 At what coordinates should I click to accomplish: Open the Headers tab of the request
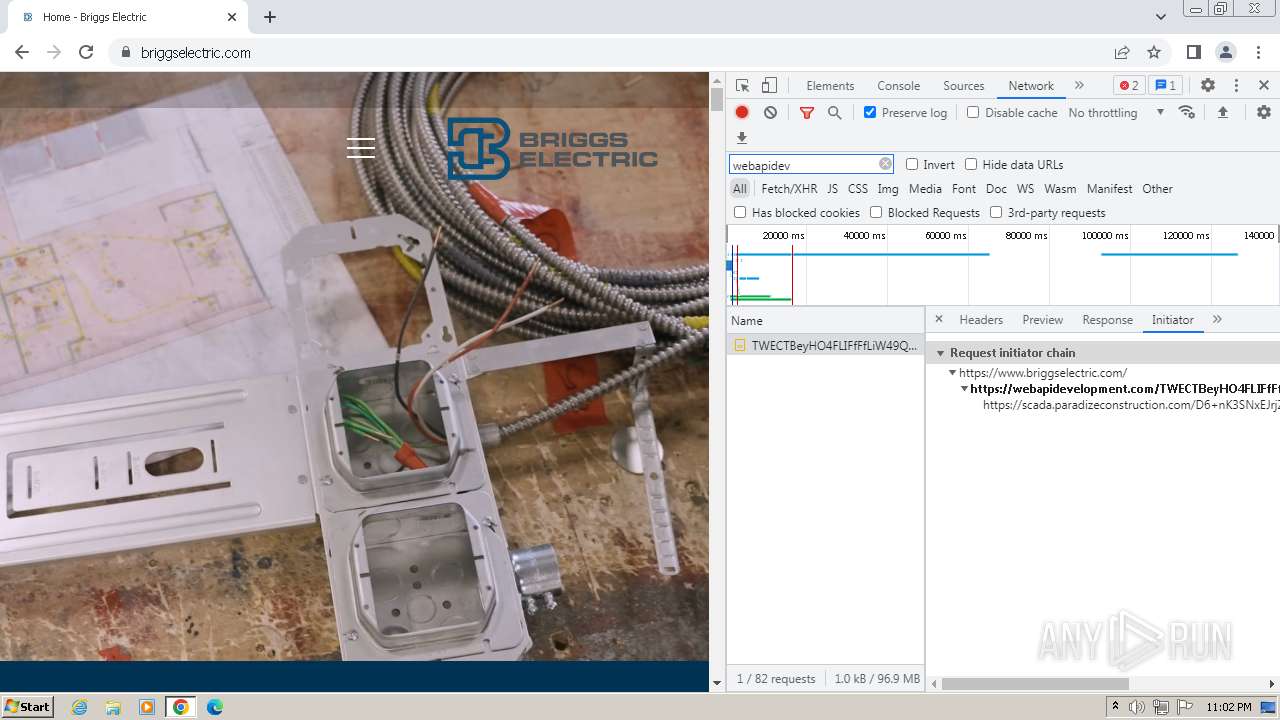click(981, 320)
